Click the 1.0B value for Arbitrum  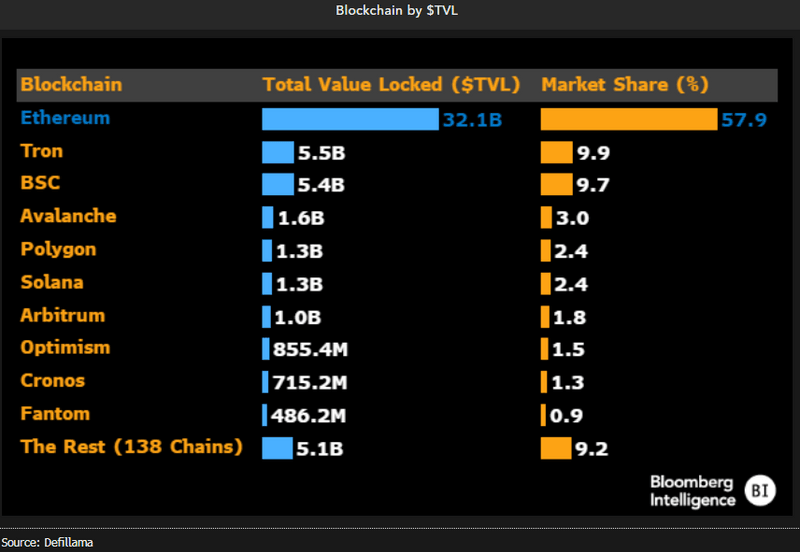click(x=298, y=317)
